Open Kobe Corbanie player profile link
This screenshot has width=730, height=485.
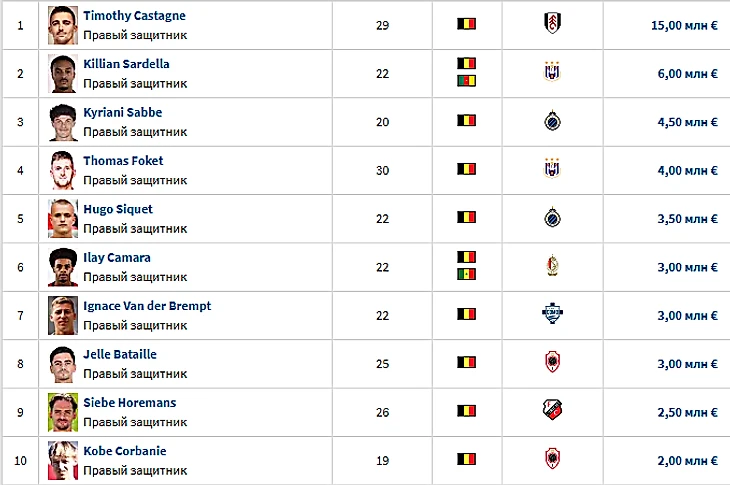(x=124, y=451)
